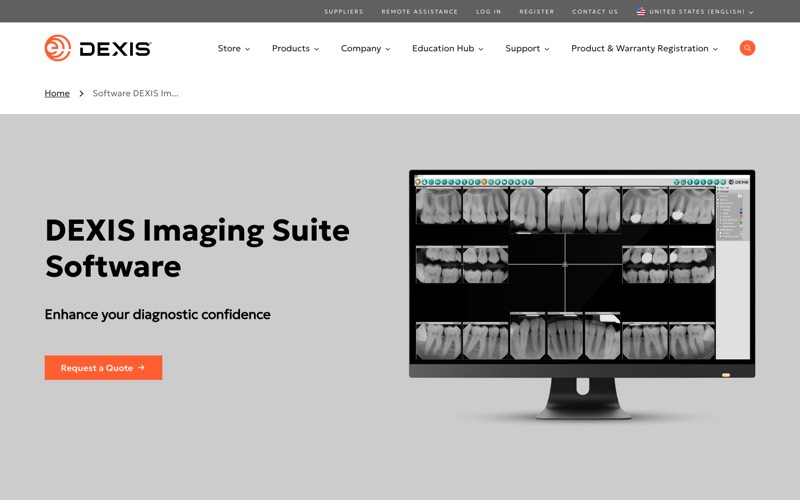Click the Register link
The width and height of the screenshot is (800, 500).
[x=536, y=11]
